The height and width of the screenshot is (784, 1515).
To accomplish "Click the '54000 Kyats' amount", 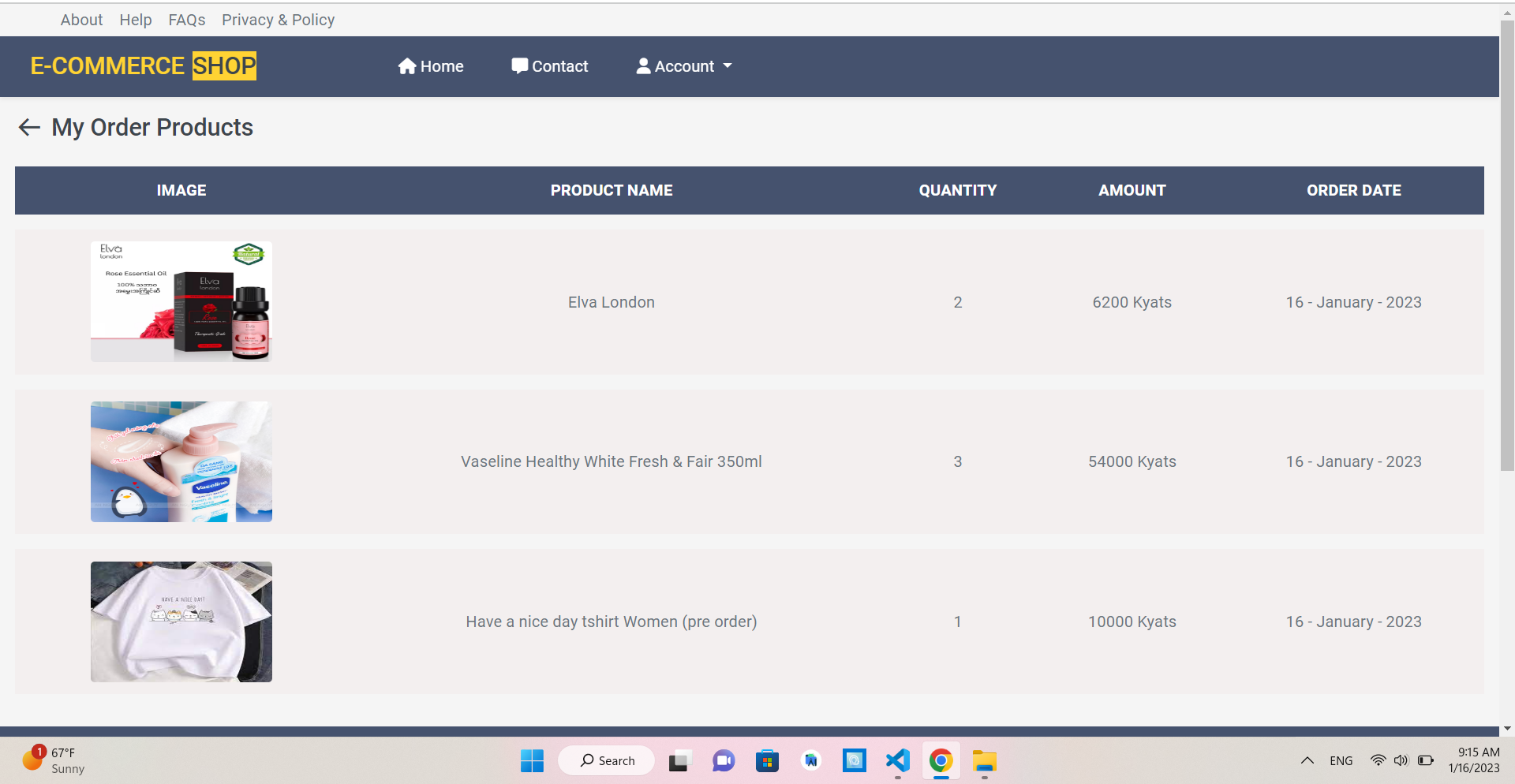I will click(1132, 461).
